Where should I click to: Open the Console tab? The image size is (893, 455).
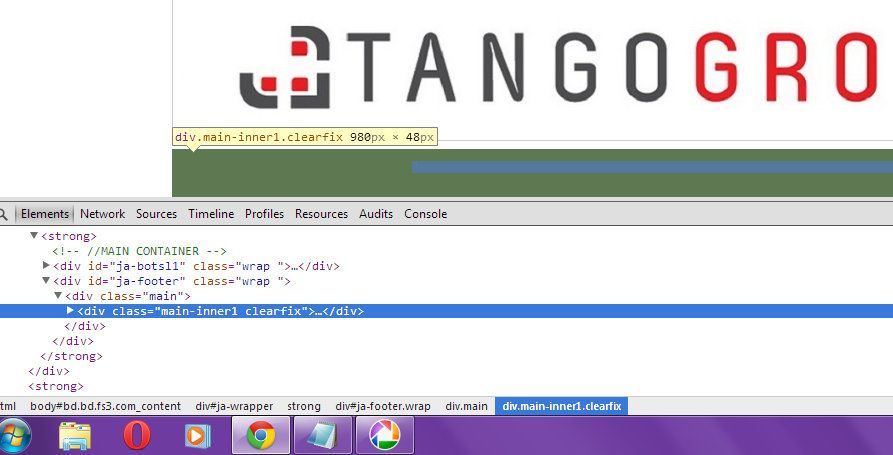425,214
